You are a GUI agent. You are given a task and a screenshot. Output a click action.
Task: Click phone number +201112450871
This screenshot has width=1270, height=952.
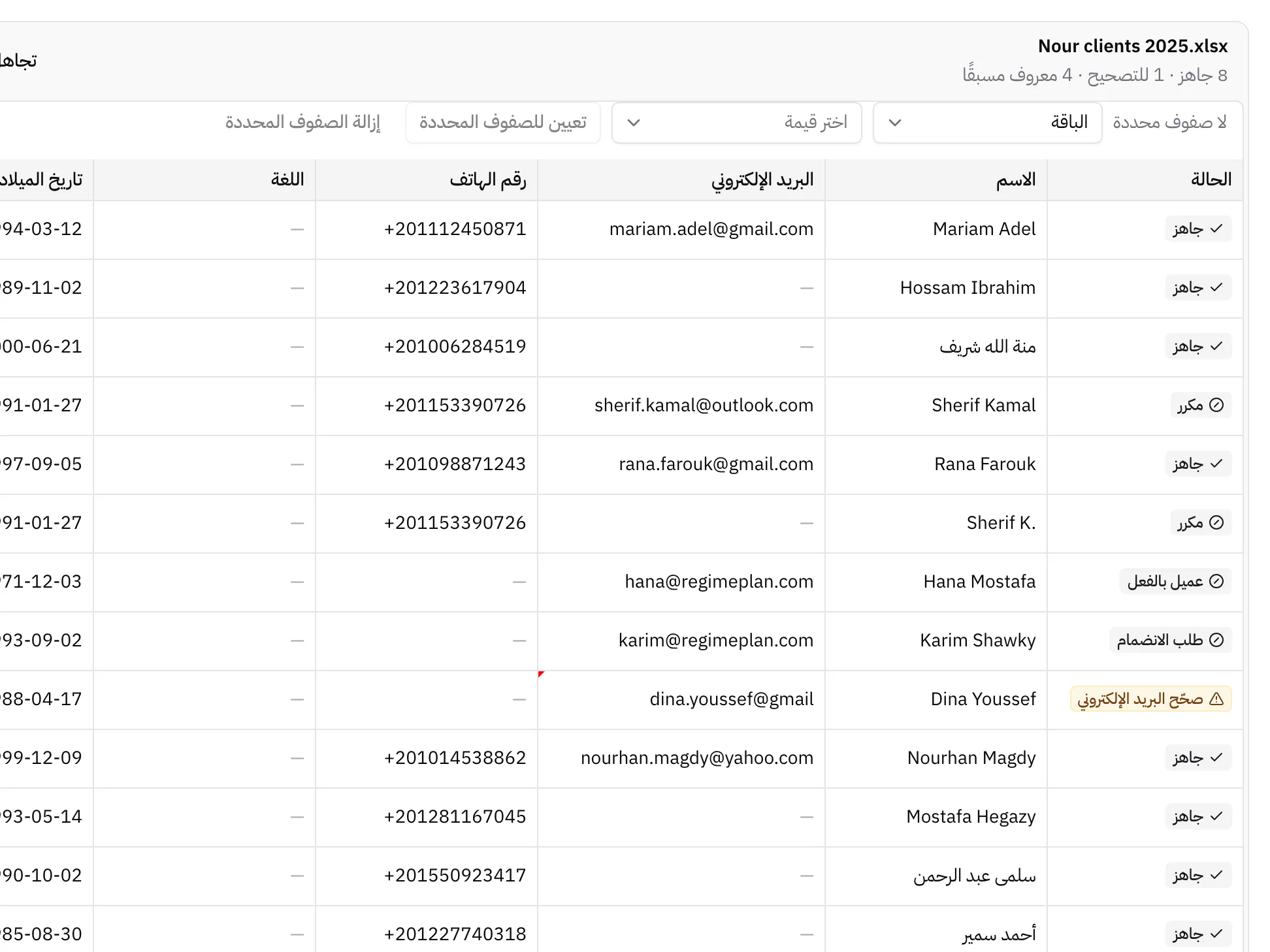click(x=455, y=229)
